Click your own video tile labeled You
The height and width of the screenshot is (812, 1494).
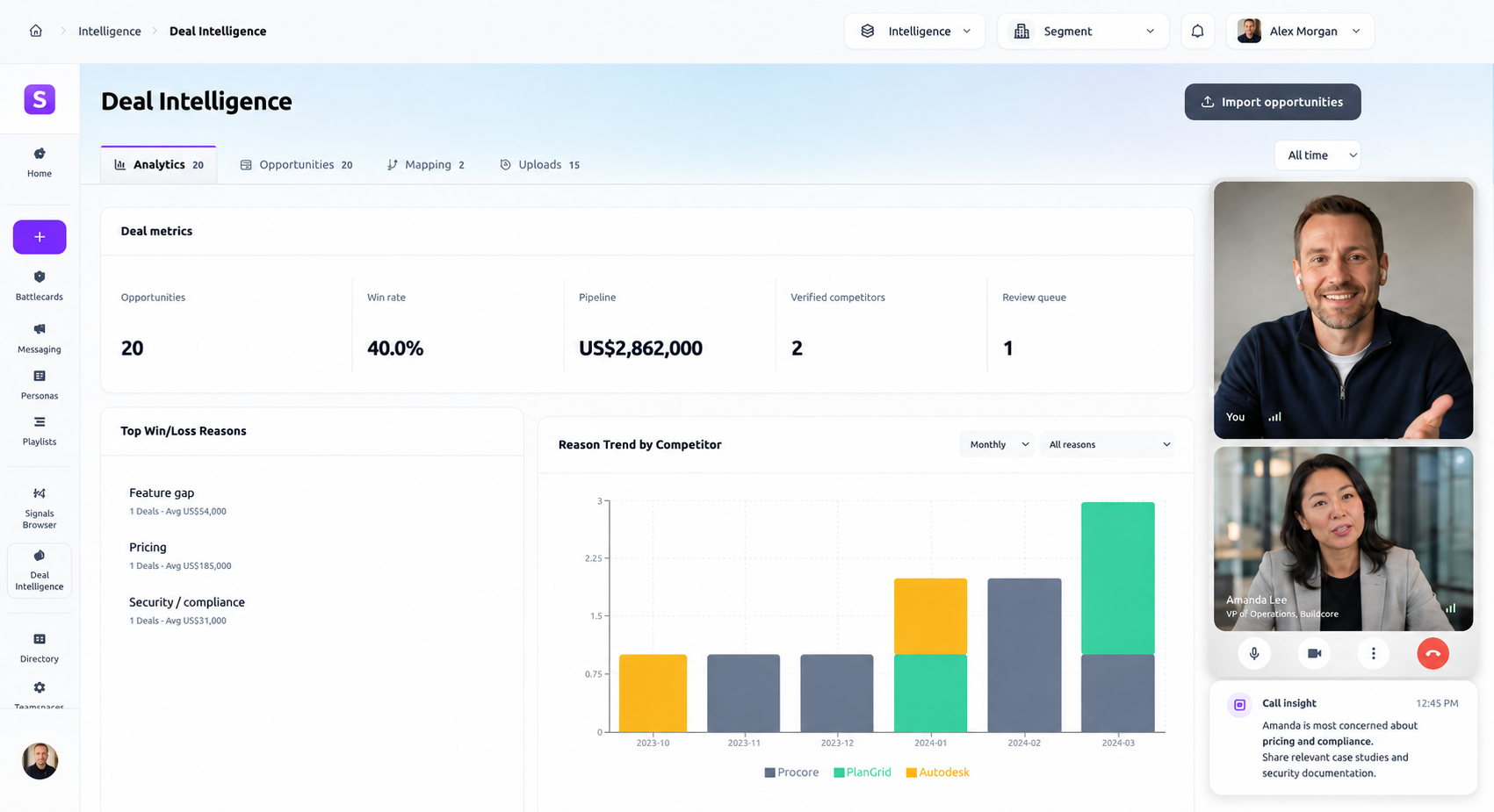1343,310
